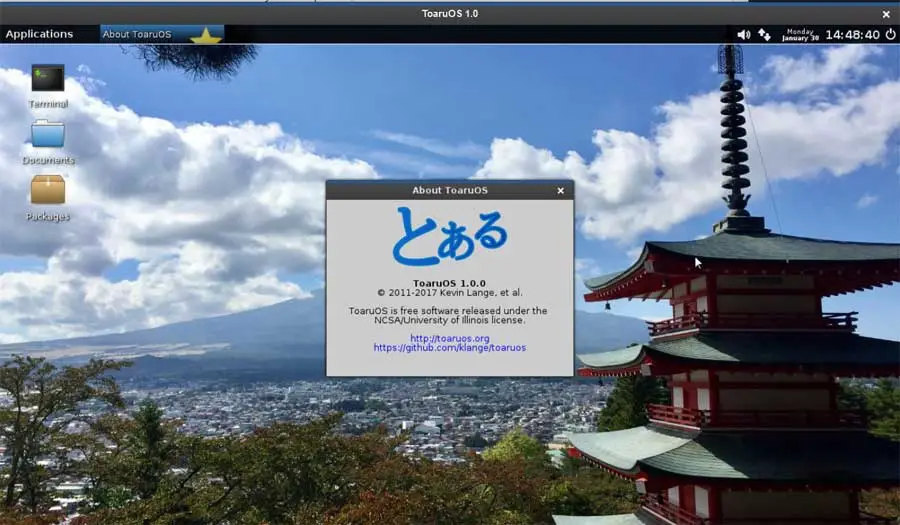This screenshot has width=900, height=525.
Task: Click the ToaruOS 1.0.0 version text
Action: (x=449, y=283)
